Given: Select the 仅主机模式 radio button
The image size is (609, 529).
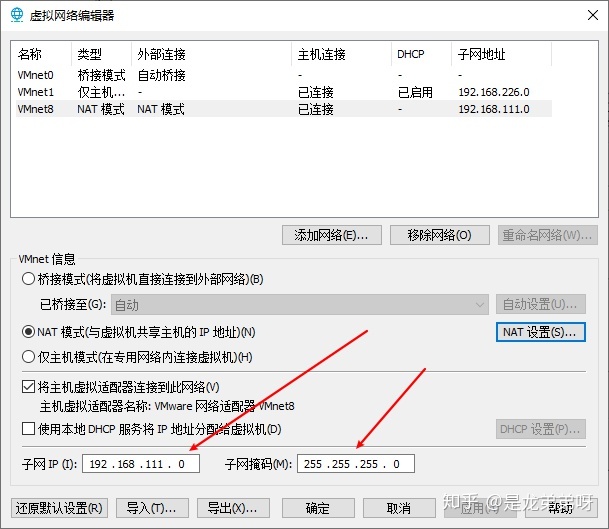Looking at the screenshot, I should (28, 357).
